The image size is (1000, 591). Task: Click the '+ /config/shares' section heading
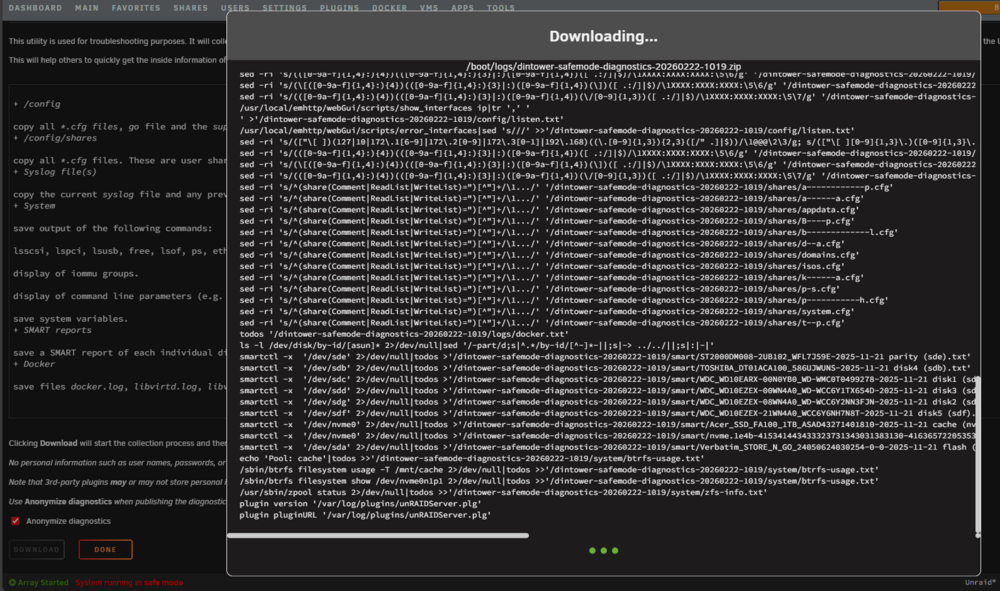[x=55, y=138]
